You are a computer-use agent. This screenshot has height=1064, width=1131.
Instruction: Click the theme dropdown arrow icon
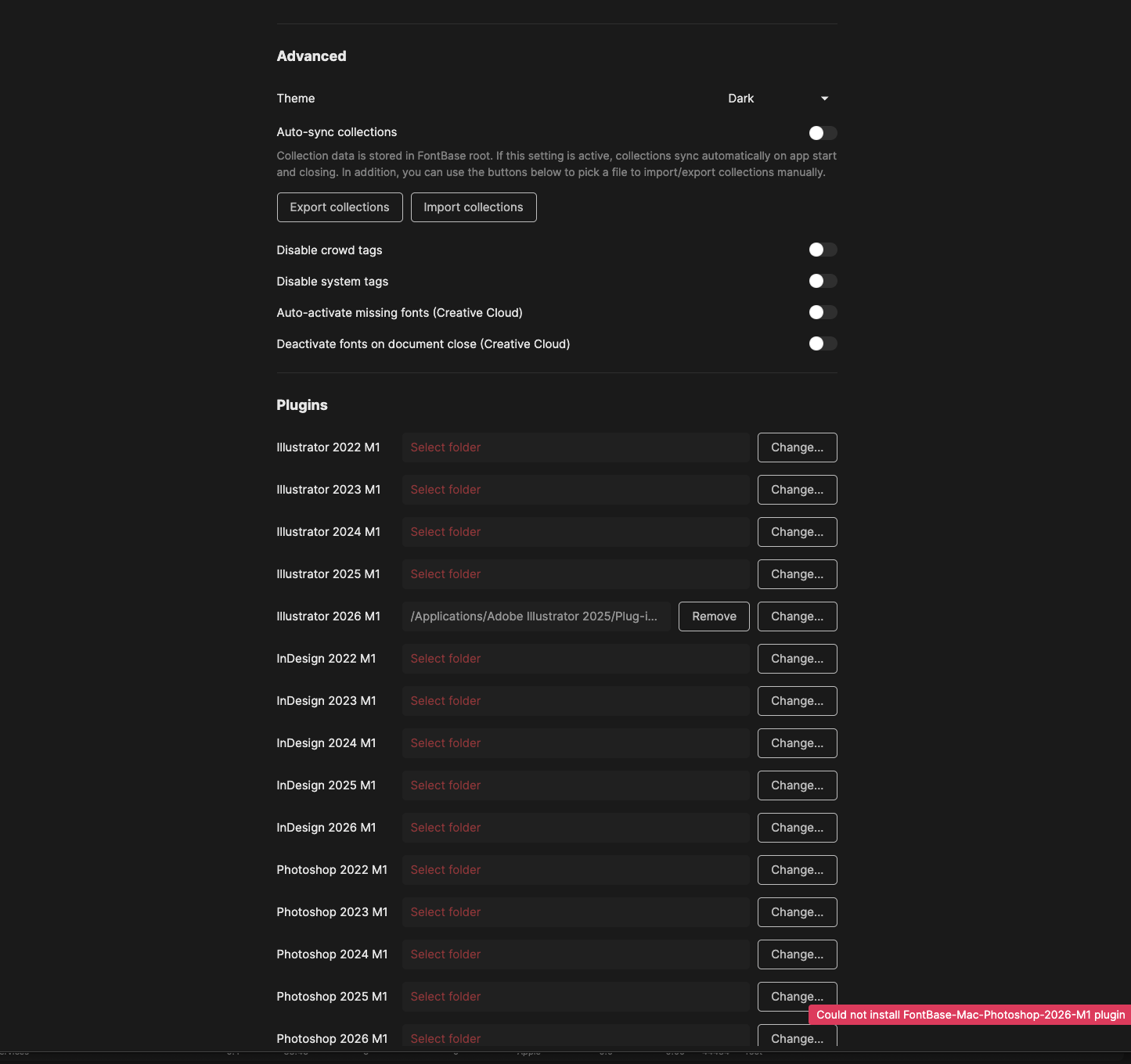tap(824, 99)
